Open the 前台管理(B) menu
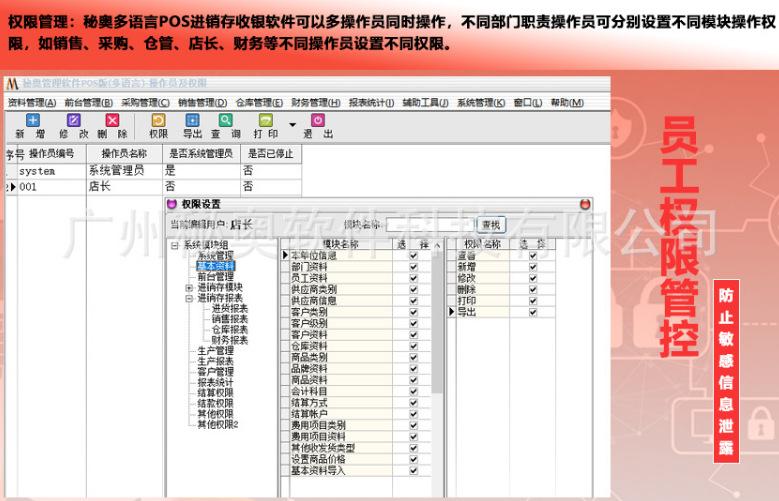This screenshot has height=501, width=779. pos(89,103)
